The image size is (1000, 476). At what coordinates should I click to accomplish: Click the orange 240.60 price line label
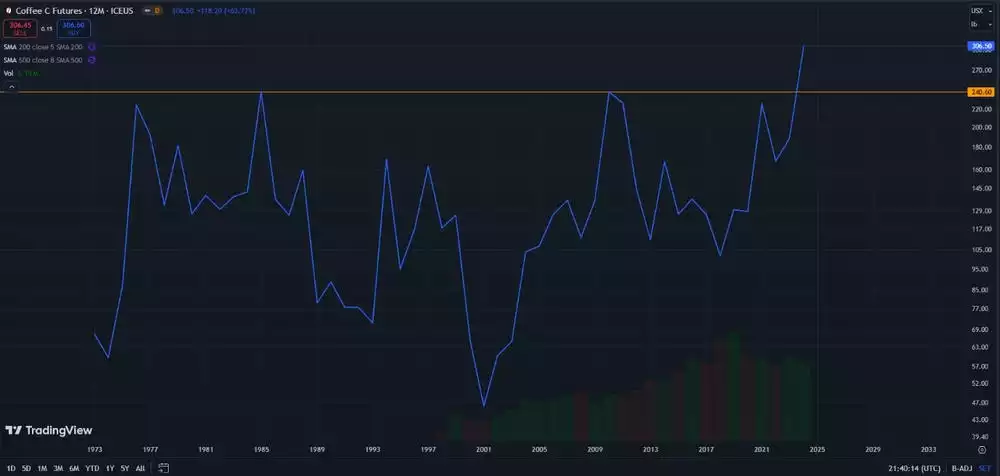[x=981, y=92]
